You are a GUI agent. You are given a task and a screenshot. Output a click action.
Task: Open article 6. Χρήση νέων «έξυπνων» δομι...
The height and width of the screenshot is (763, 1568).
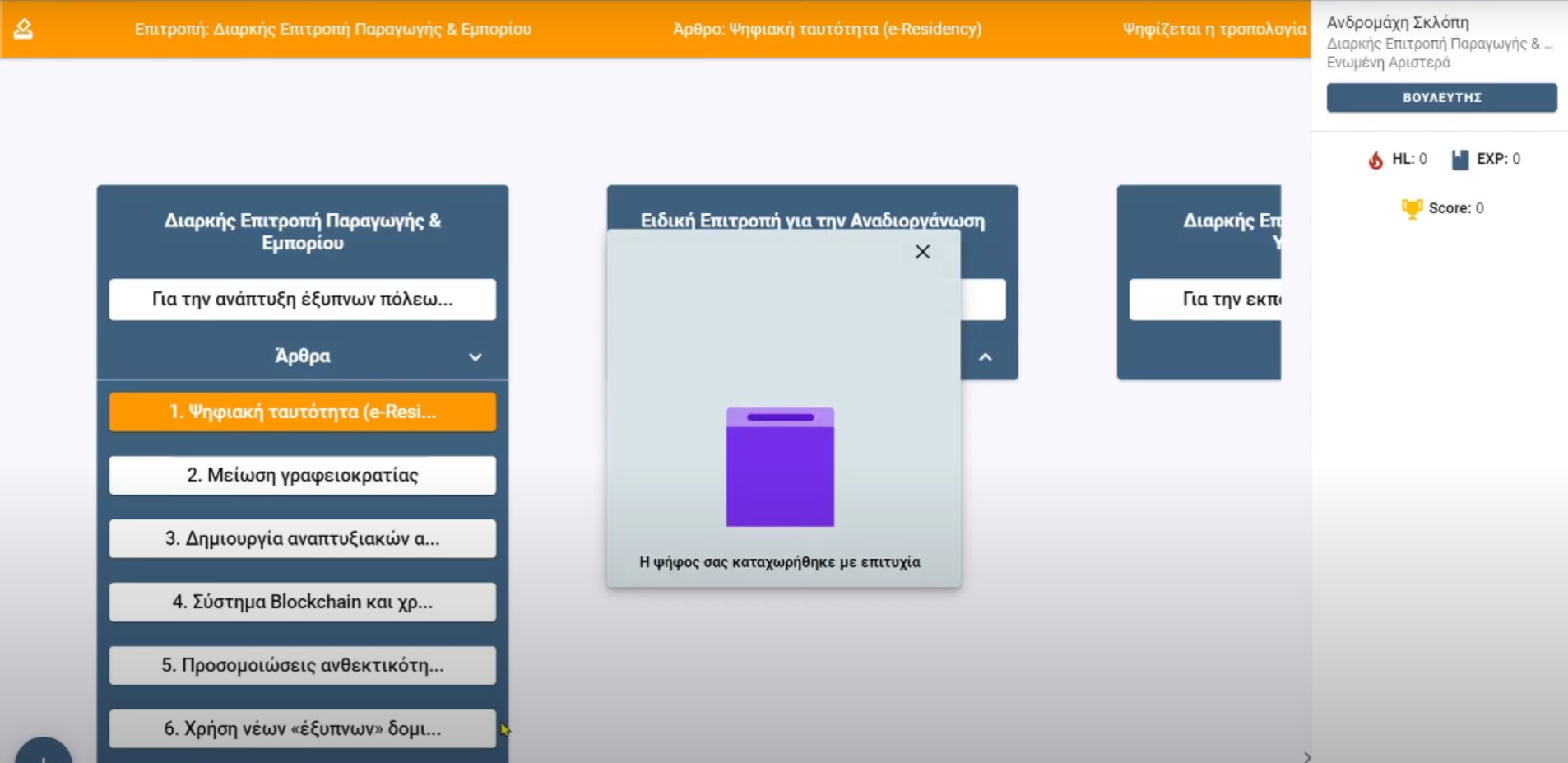(x=302, y=728)
